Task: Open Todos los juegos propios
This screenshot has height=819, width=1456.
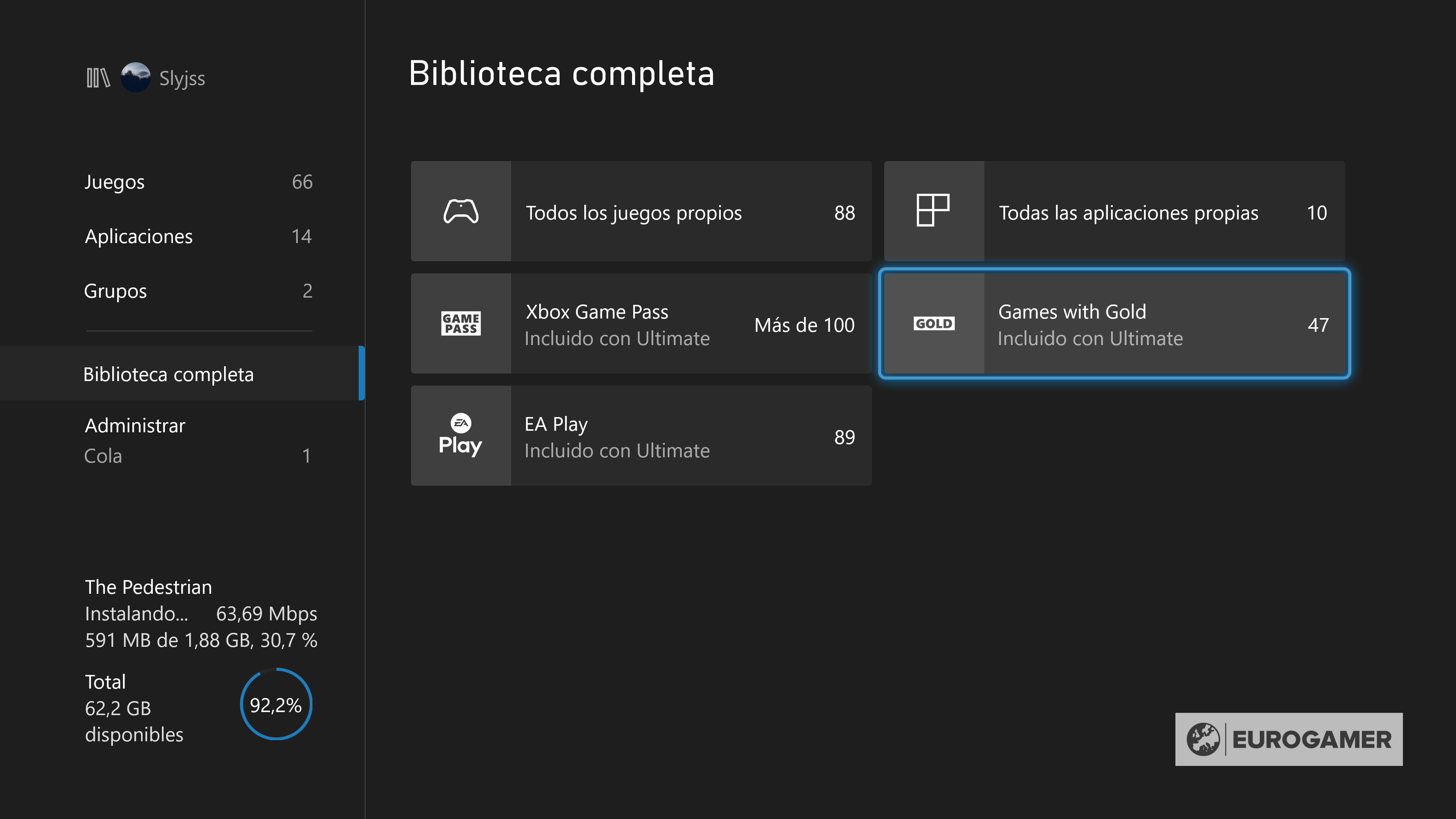Action: pos(641,212)
